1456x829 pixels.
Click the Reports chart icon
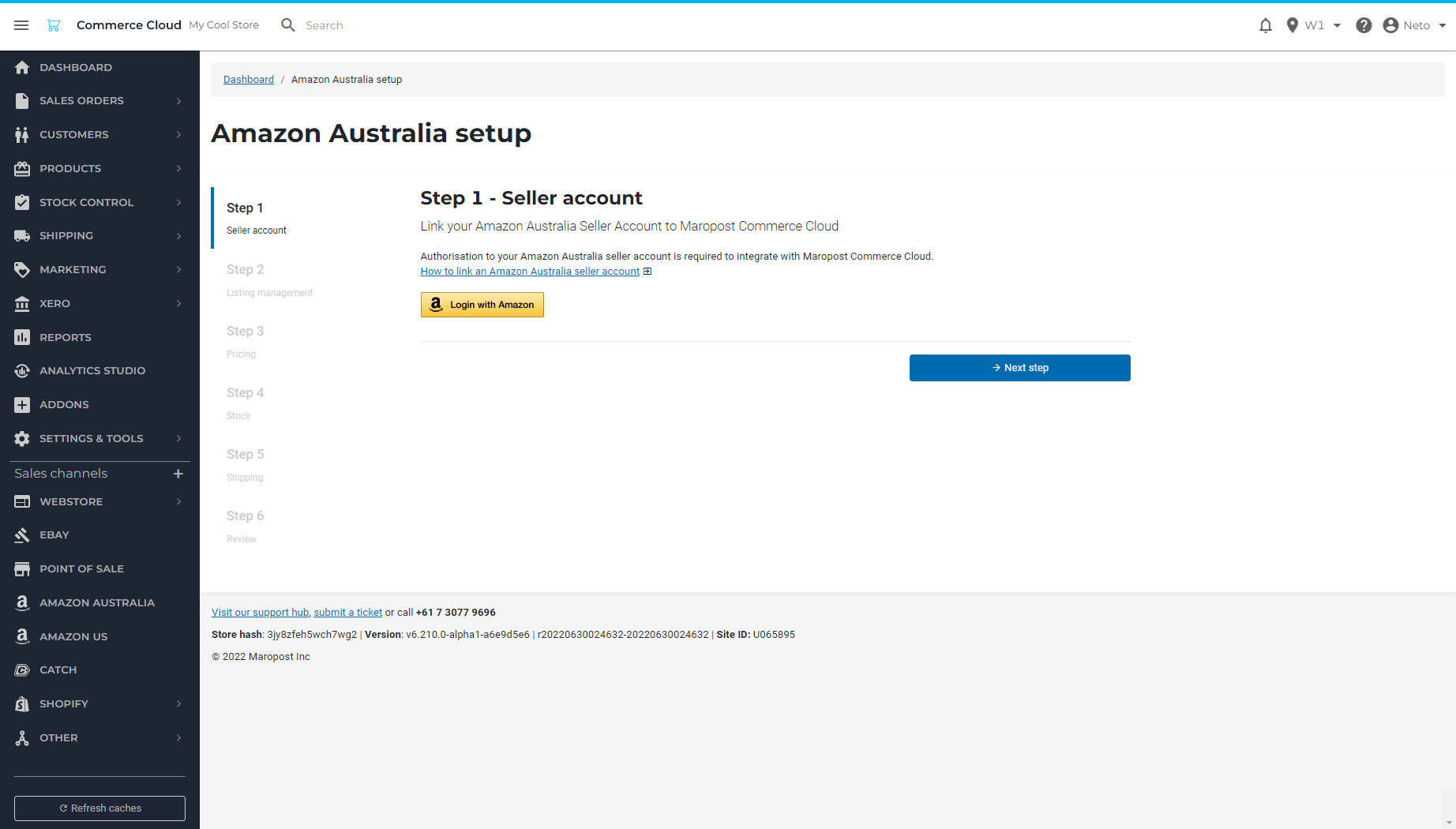(22, 337)
